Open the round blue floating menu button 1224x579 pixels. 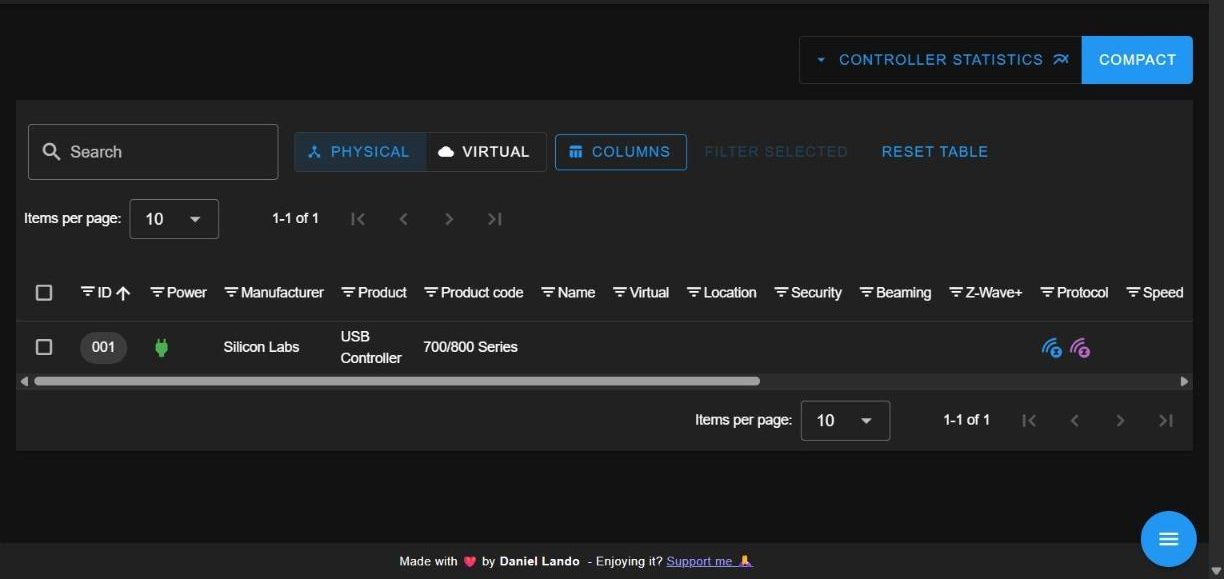tap(1168, 539)
